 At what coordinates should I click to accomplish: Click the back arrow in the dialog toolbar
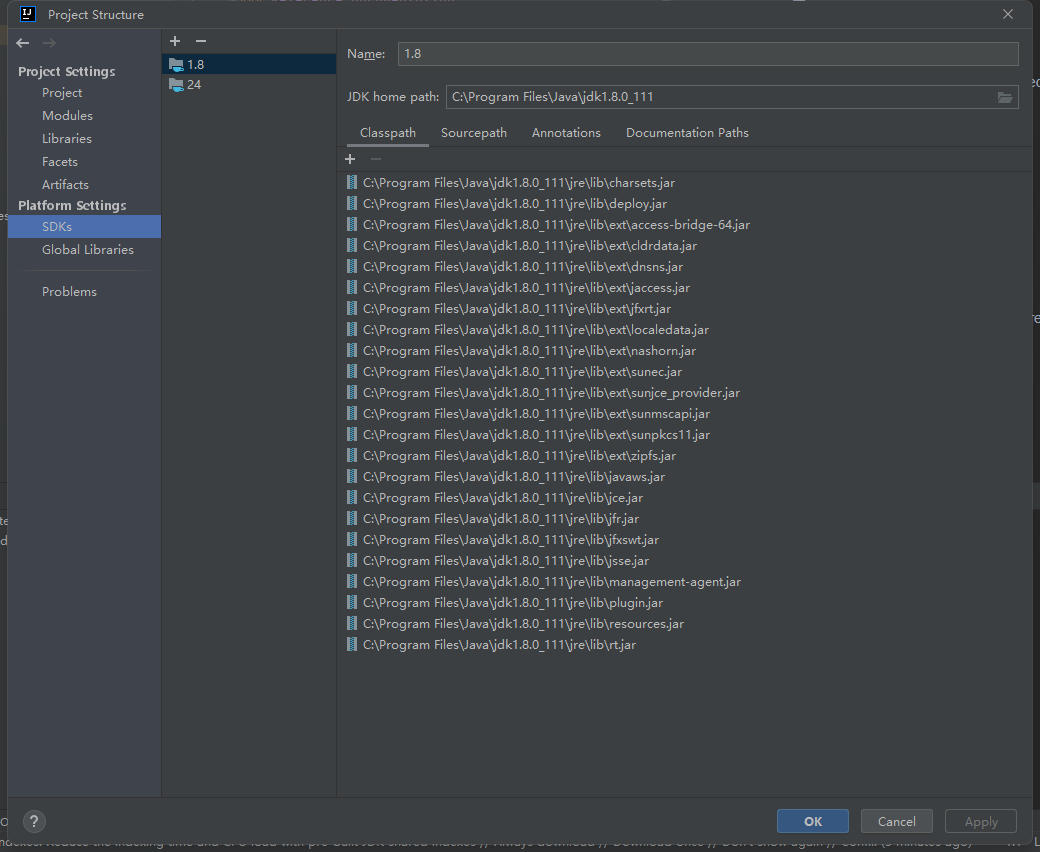(x=21, y=43)
